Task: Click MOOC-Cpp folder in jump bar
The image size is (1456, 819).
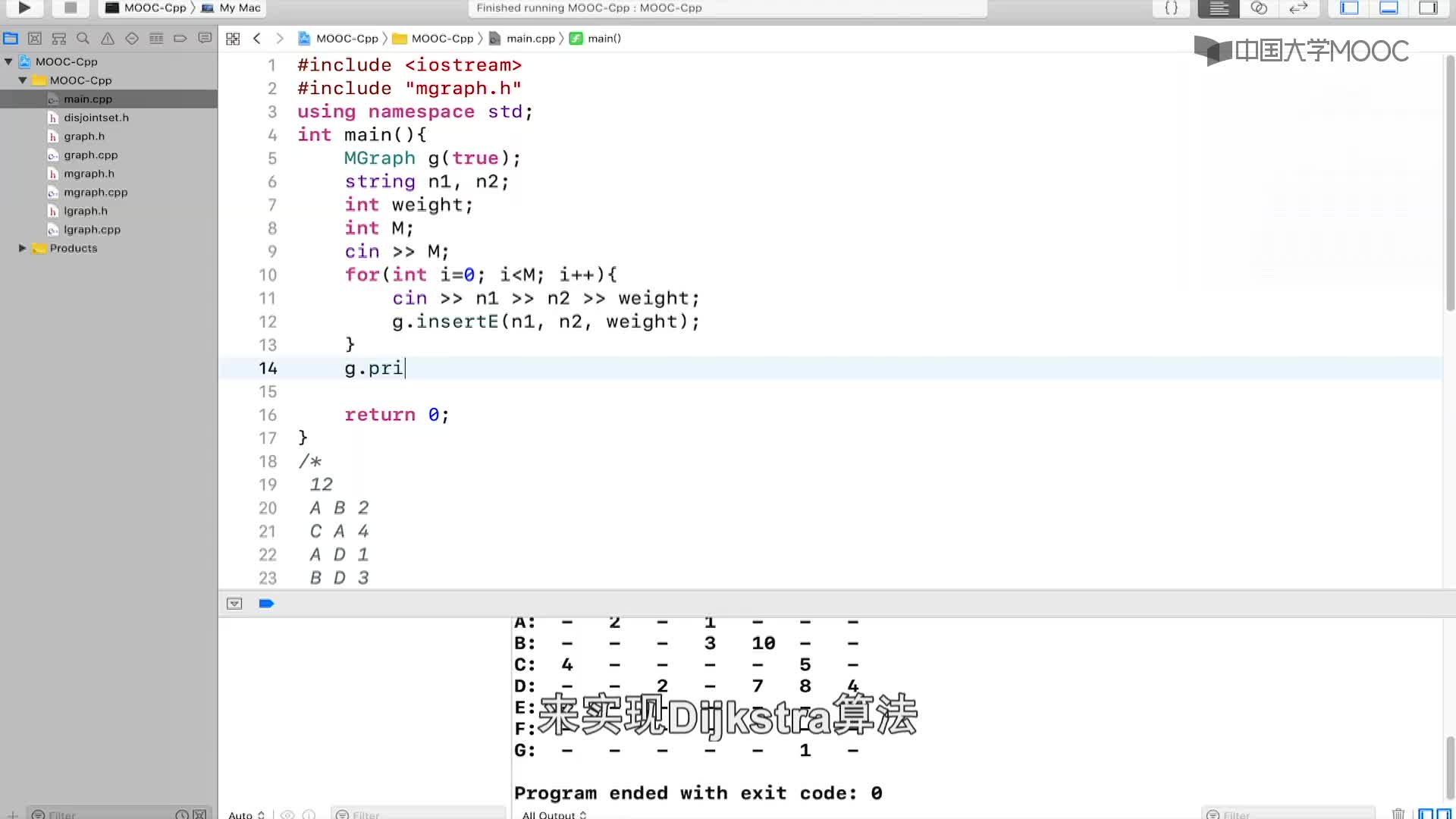Action: (433, 39)
